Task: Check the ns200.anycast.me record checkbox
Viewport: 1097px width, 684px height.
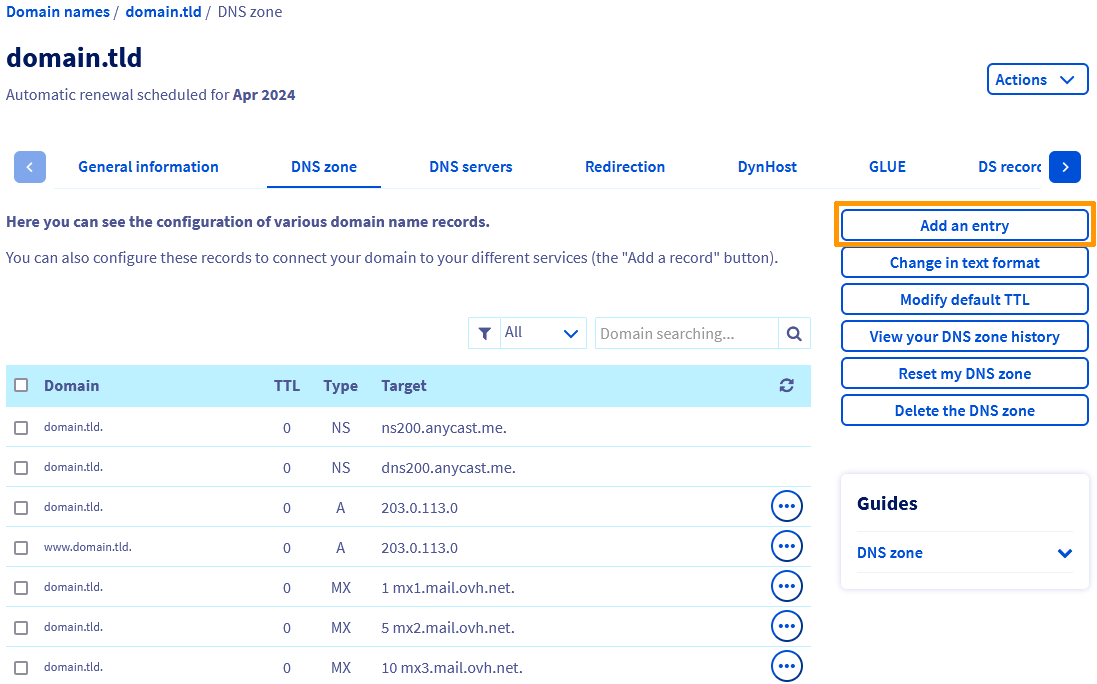Action: pyautogui.click(x=21, y=428)
